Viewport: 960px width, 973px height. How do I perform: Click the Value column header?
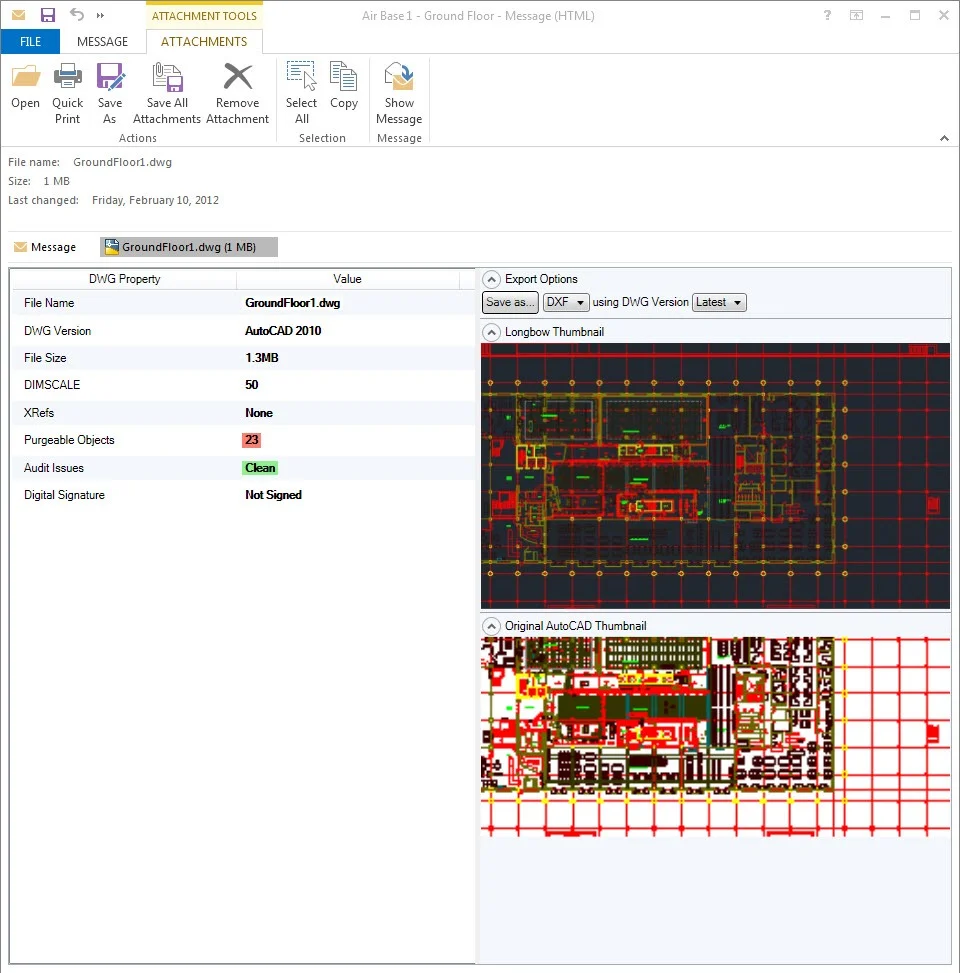(x=348, y=279)
